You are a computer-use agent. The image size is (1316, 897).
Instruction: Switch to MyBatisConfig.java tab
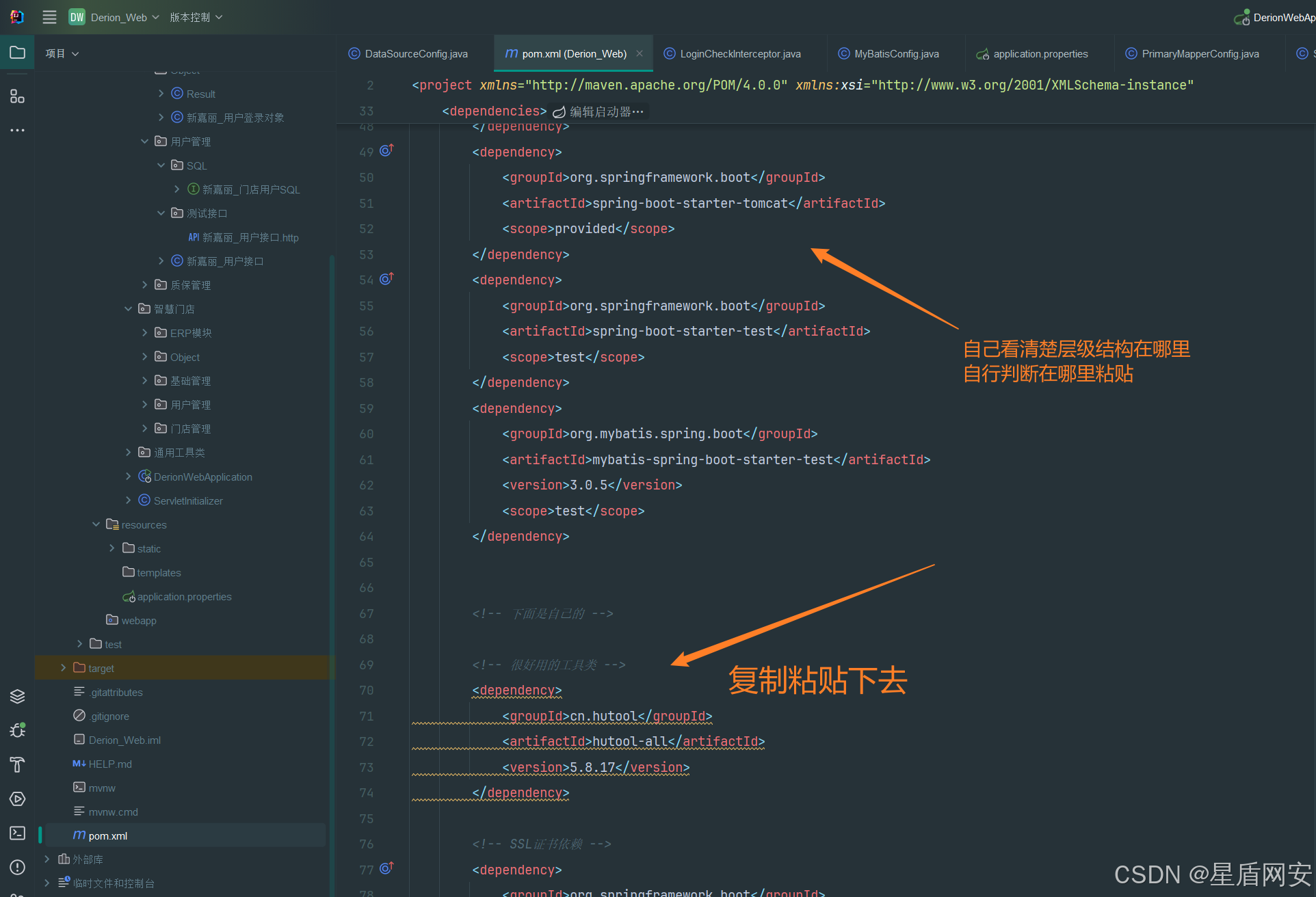point(895,53)
